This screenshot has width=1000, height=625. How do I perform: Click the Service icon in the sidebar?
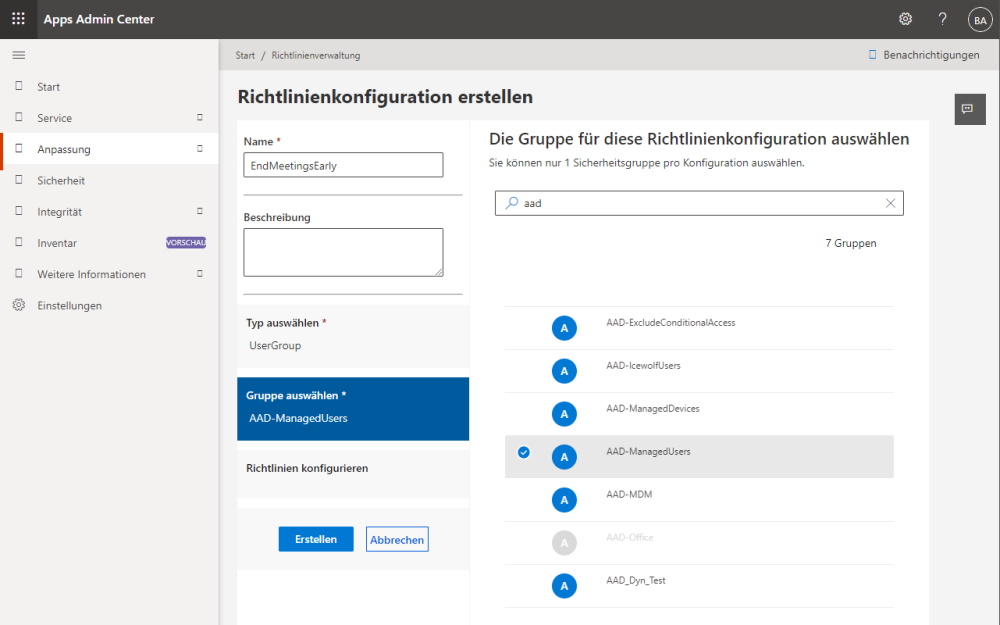[x=19, y=117]
